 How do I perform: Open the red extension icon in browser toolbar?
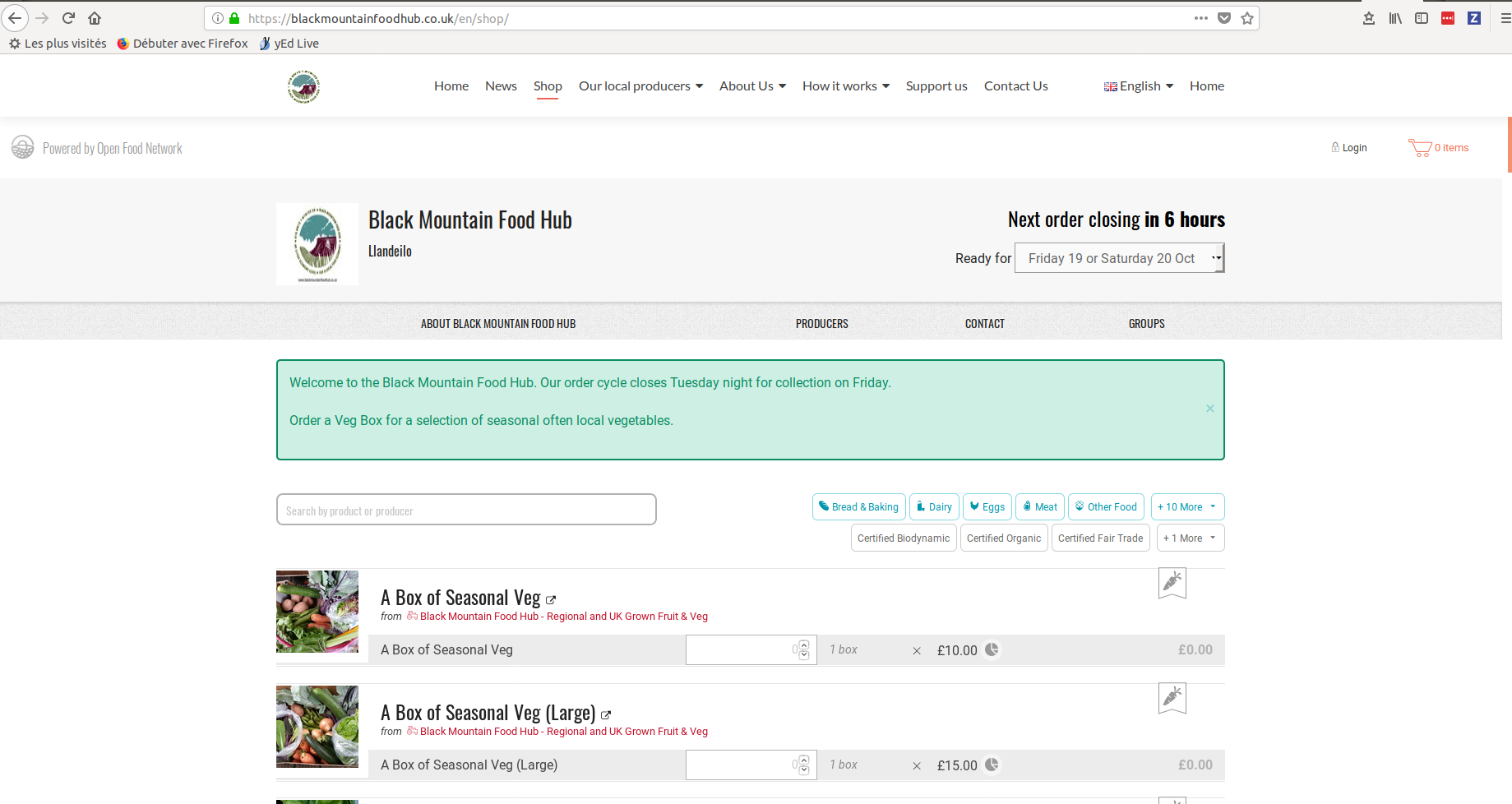1448,18
